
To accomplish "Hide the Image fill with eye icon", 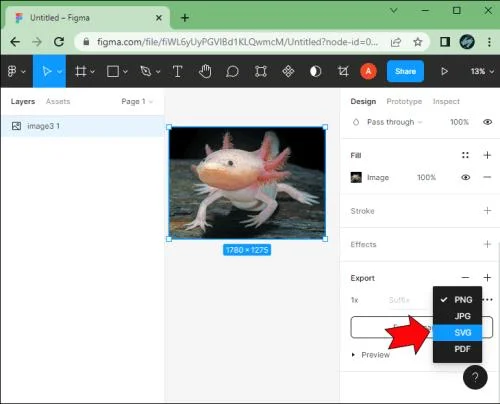I will coord(466,177).
